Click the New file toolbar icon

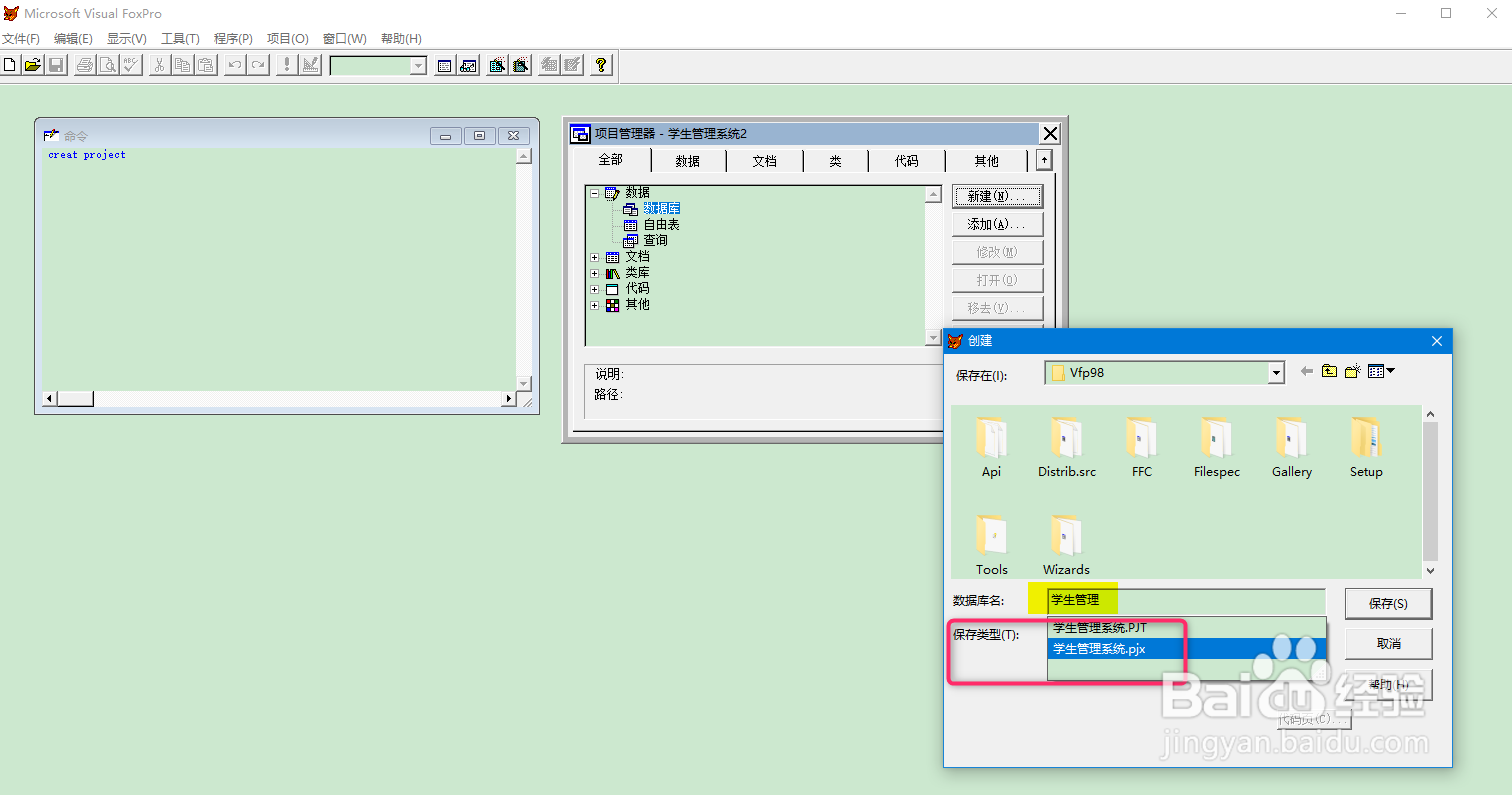point(10,65)
